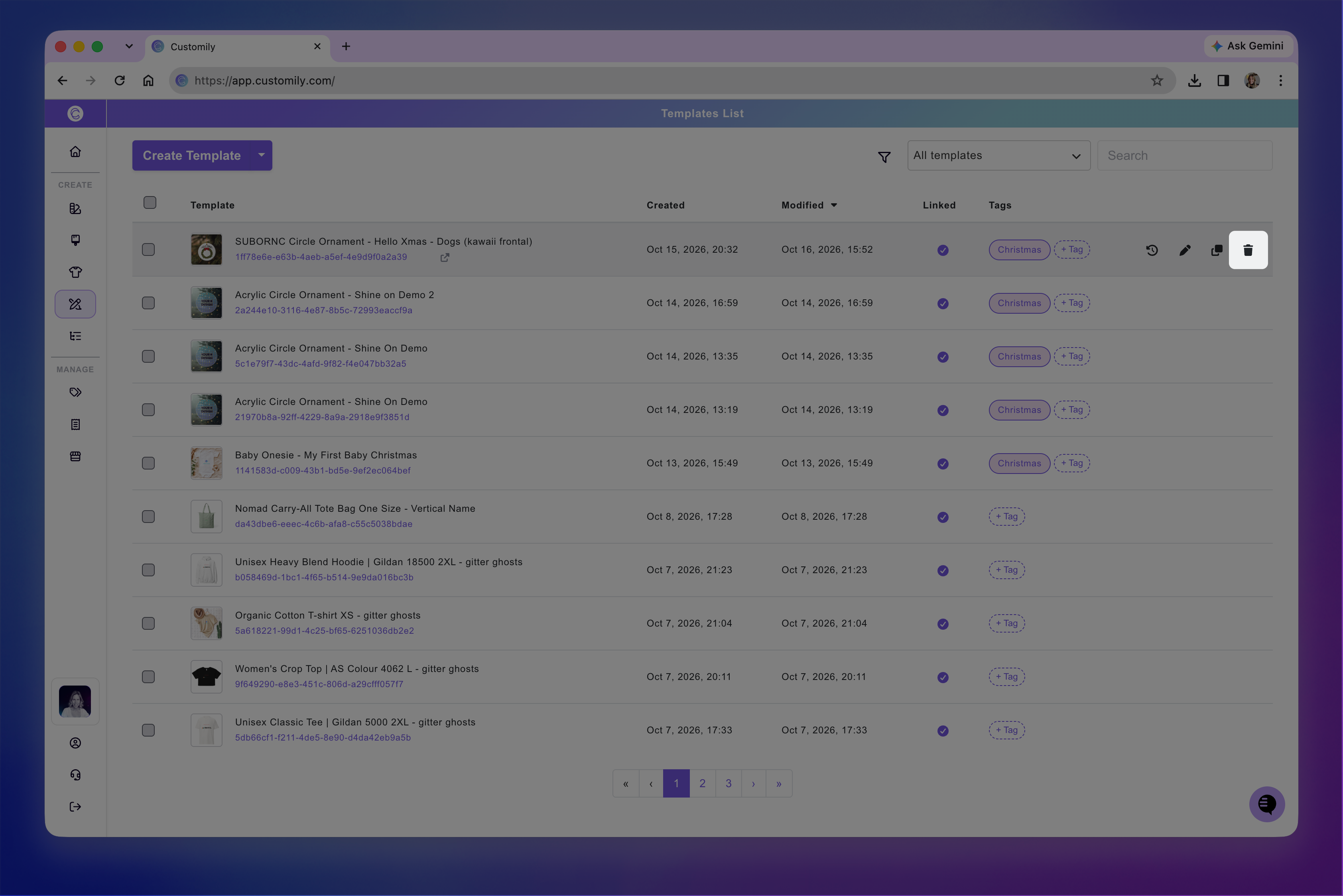The image size is (1343, 896).
Task: Select the Nomad Carry-All Tote Bag row checkbox
Action: (149, 517)
